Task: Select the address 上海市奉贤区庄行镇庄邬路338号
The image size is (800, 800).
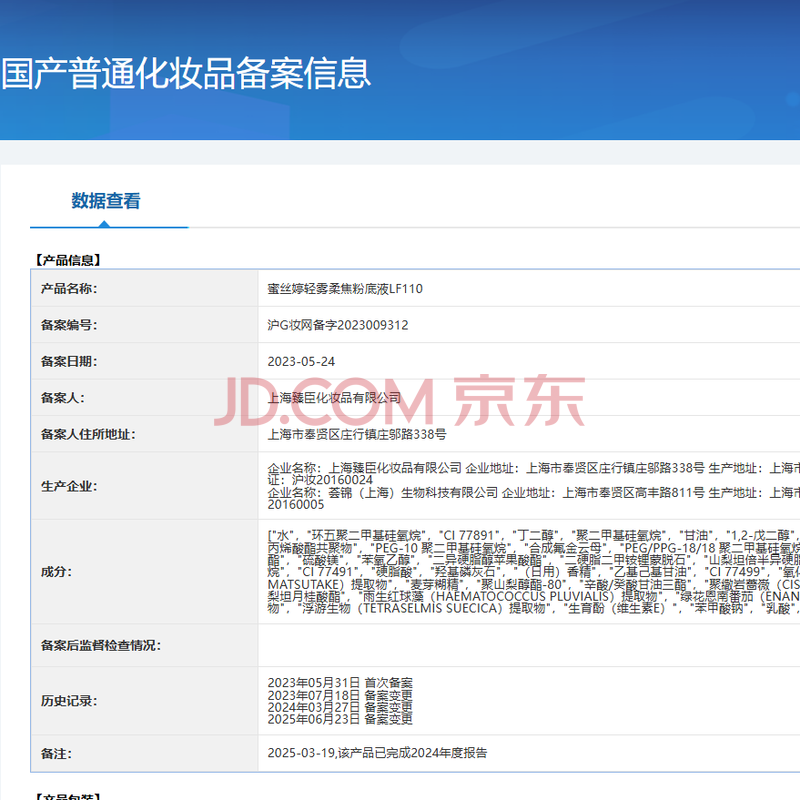Action: tap(357, 435)
